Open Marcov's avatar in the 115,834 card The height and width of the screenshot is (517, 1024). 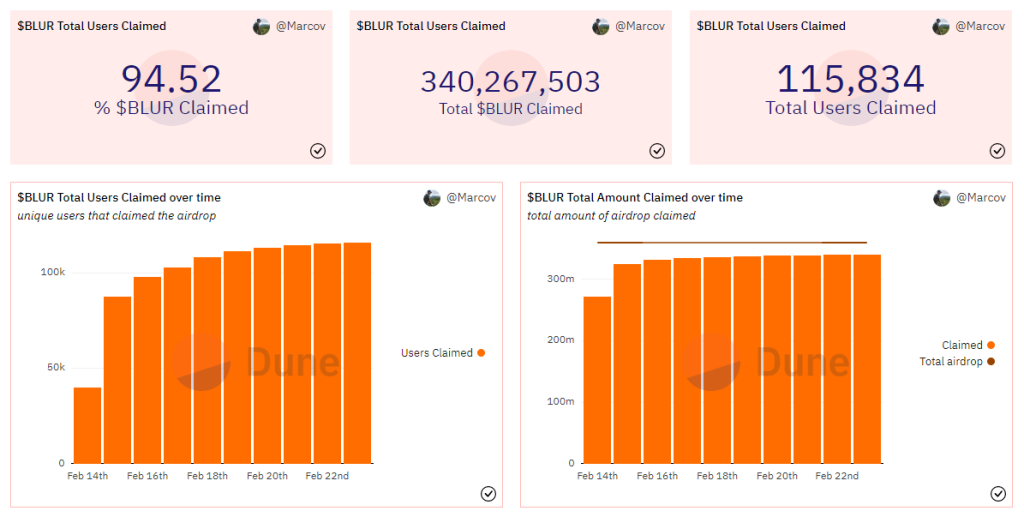940,27
